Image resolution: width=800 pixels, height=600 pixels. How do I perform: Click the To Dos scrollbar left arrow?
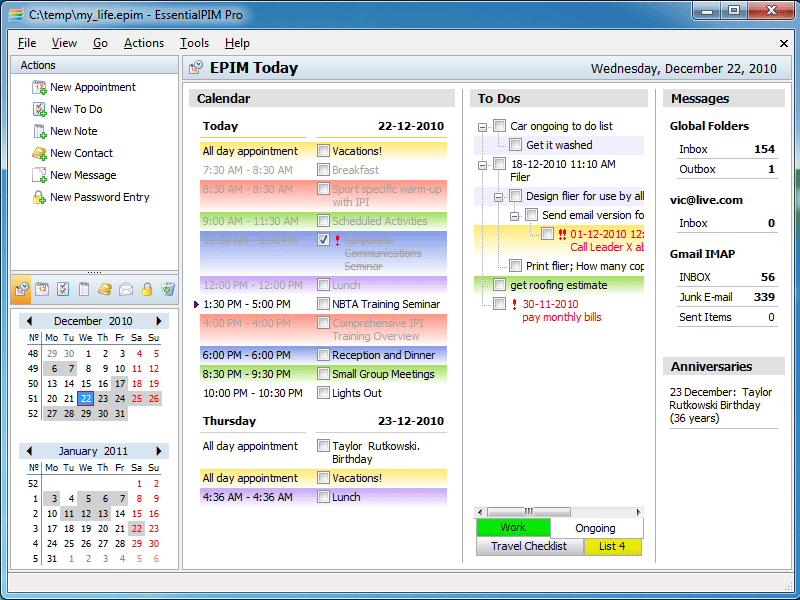click(480, 511)
